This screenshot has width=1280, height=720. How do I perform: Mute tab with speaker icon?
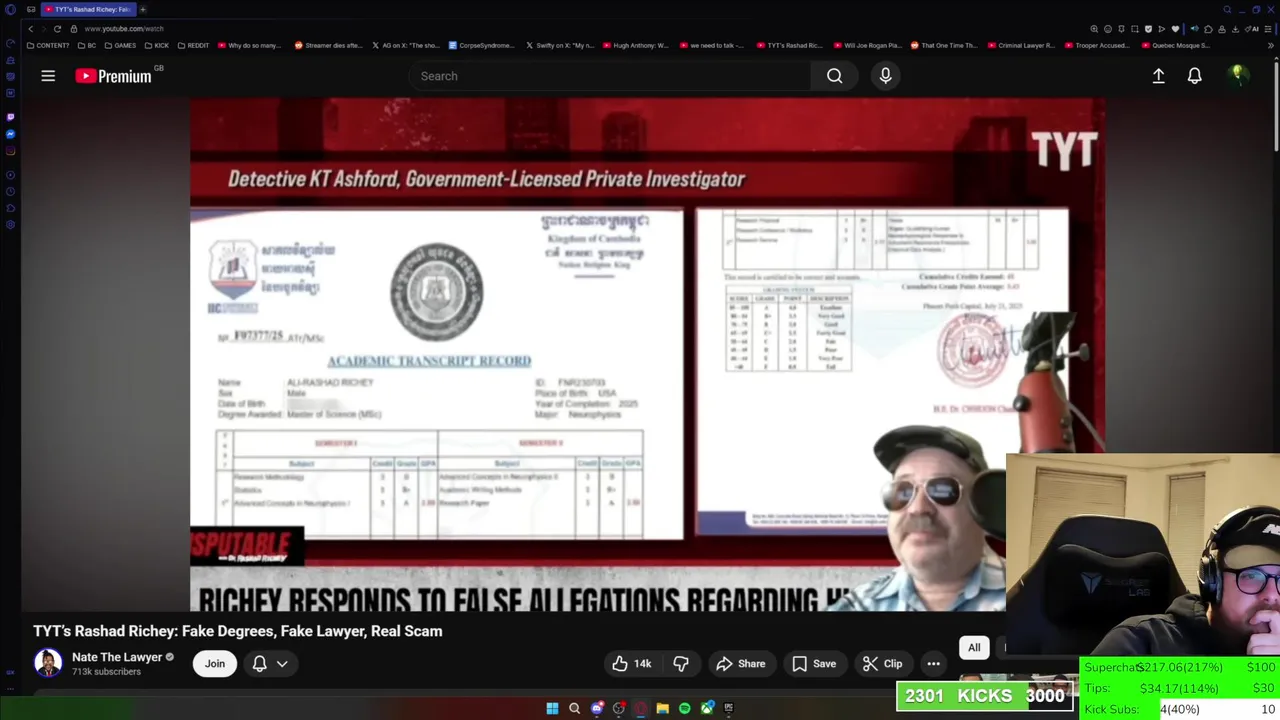coord(1194,29)
